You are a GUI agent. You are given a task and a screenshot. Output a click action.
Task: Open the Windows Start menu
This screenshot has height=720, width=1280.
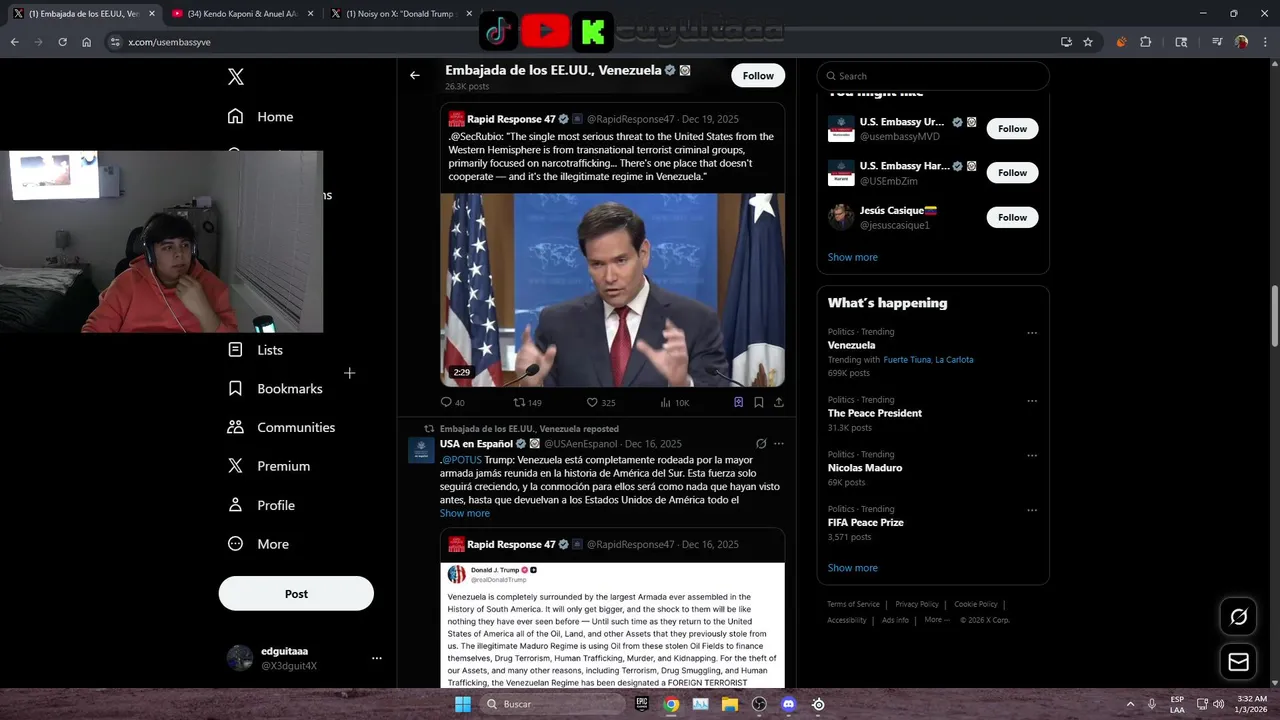[x=462, y=704]
